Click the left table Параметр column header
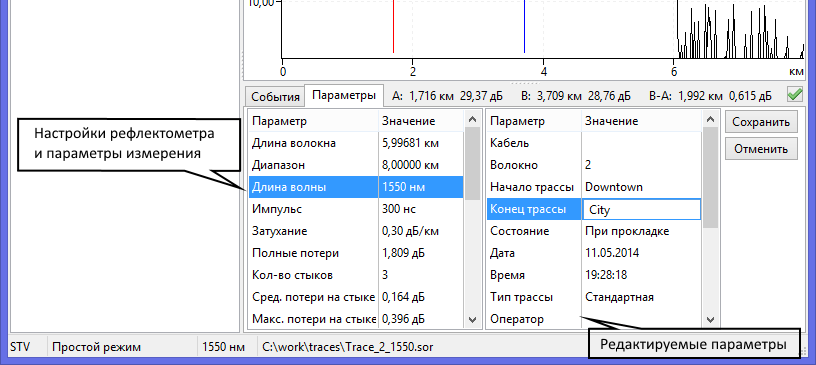The width and height of the screenshot is (816, 365). pyautogui.click(x=314, y=121)
